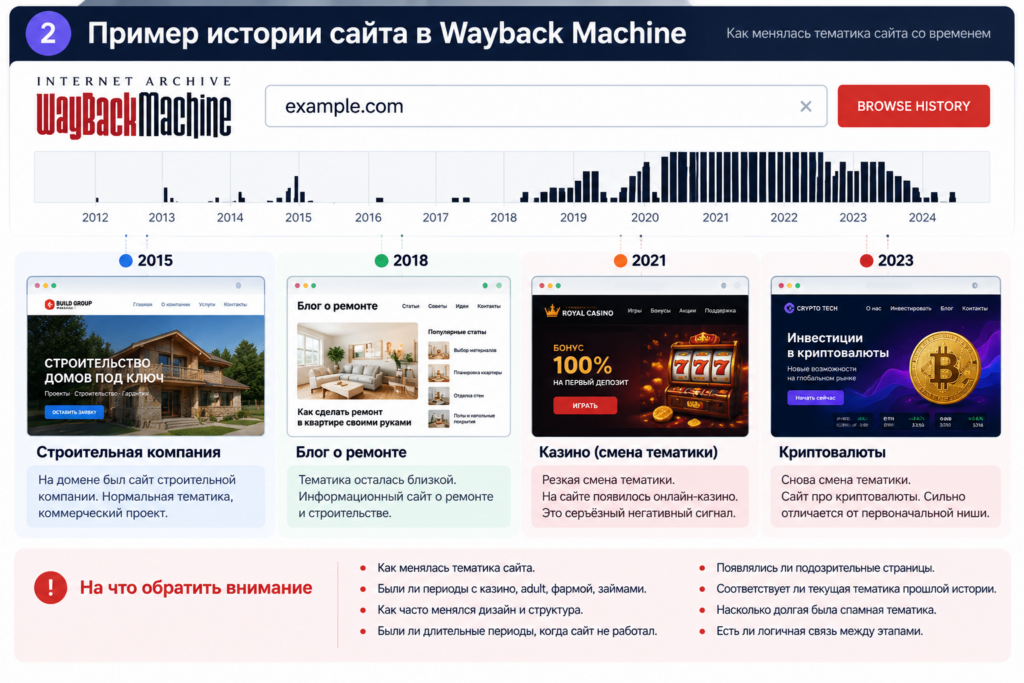The width and height of the screenshot is (1024, 683).
Task: Open Статьи in the repair blog menu
Action: pyautogui.click(x=410, y=306)
